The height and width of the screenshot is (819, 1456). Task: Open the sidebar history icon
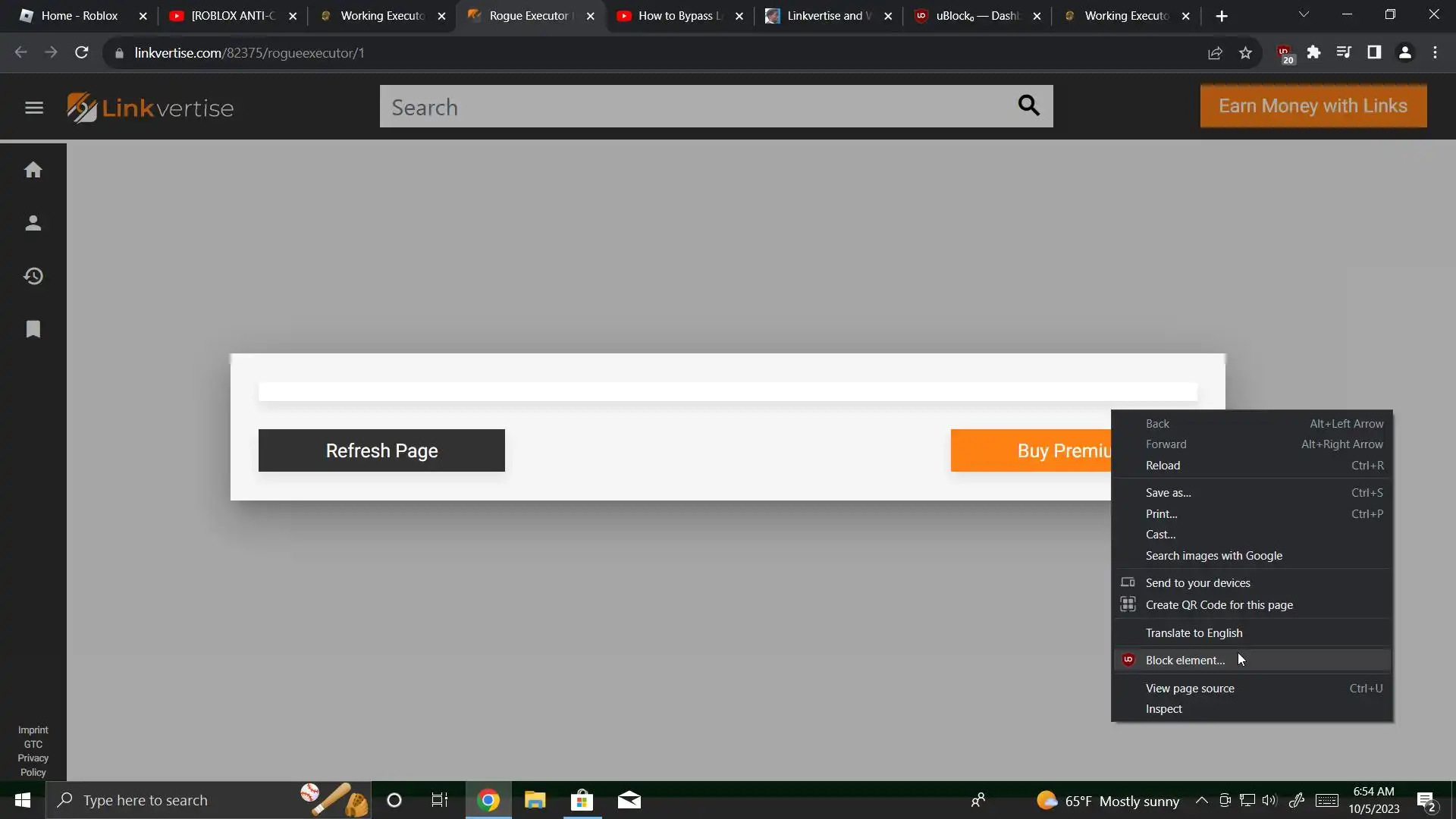point(33,276)
